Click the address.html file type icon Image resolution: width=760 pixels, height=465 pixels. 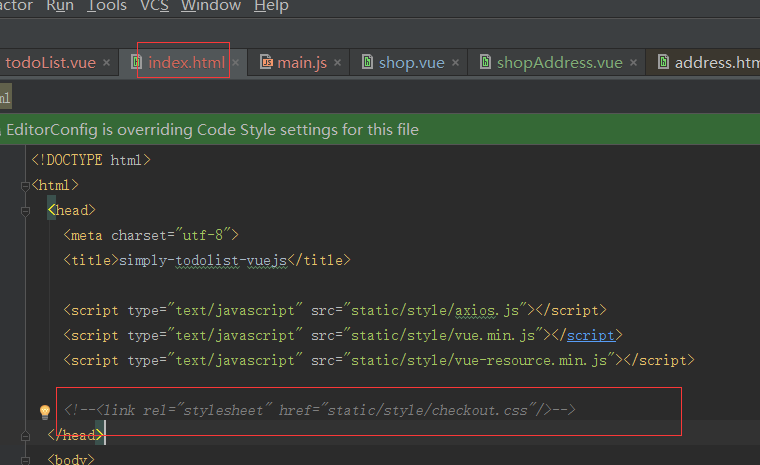pyautogui.click(x=664, y=62)
